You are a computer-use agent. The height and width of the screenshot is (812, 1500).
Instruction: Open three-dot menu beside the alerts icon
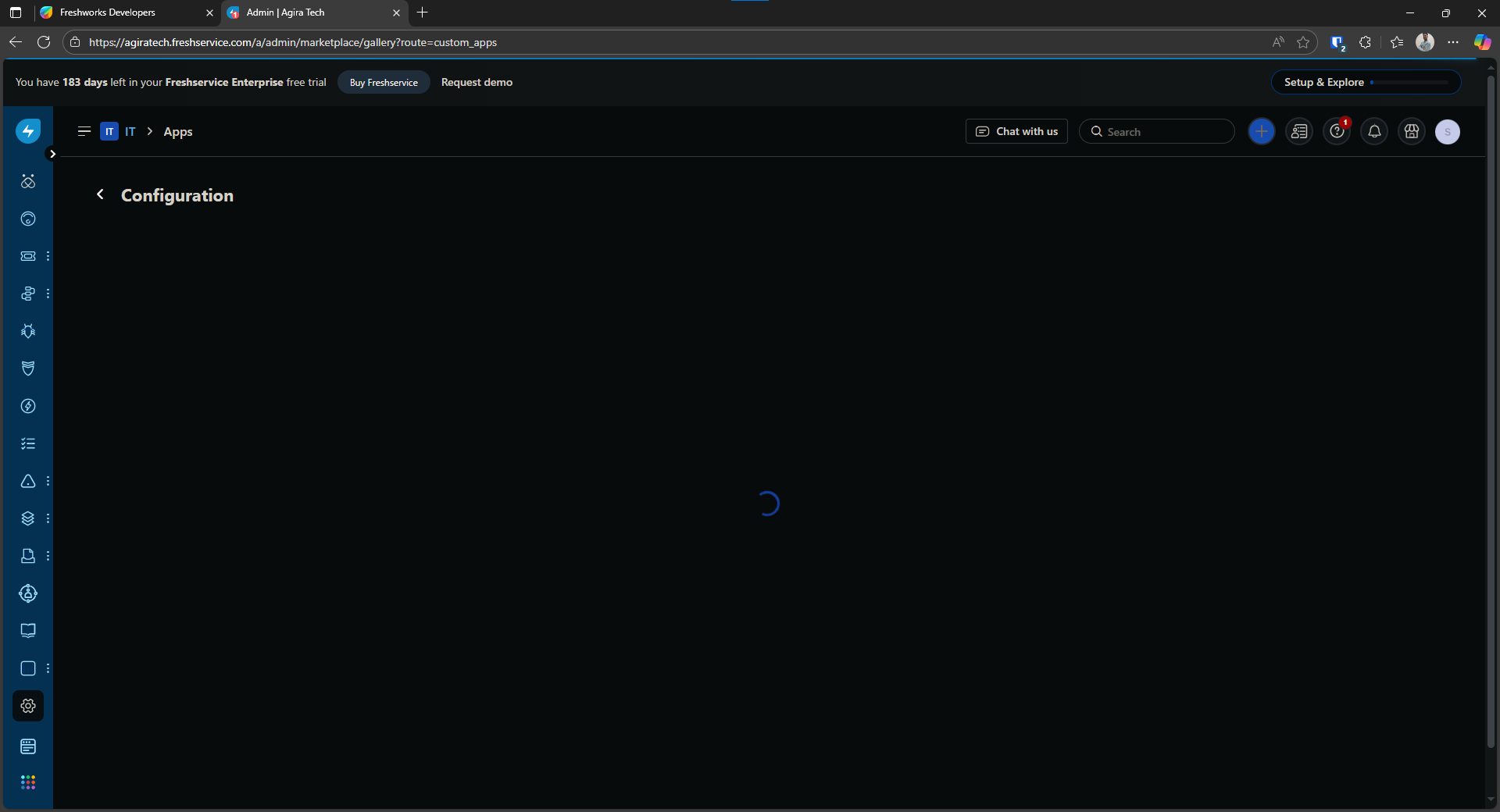coord(48,481)
